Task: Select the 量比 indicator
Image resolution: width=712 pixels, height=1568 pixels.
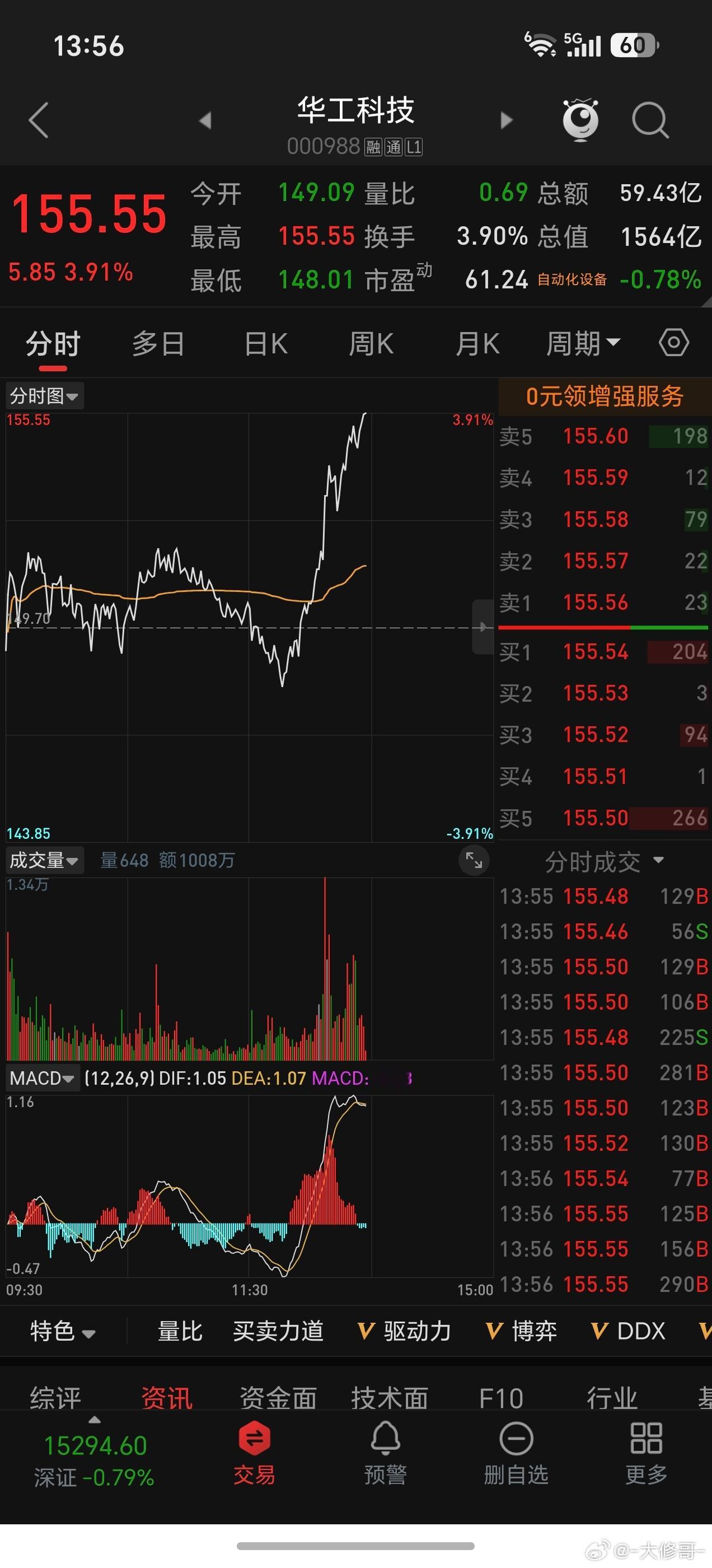Action: point(180,1331)
